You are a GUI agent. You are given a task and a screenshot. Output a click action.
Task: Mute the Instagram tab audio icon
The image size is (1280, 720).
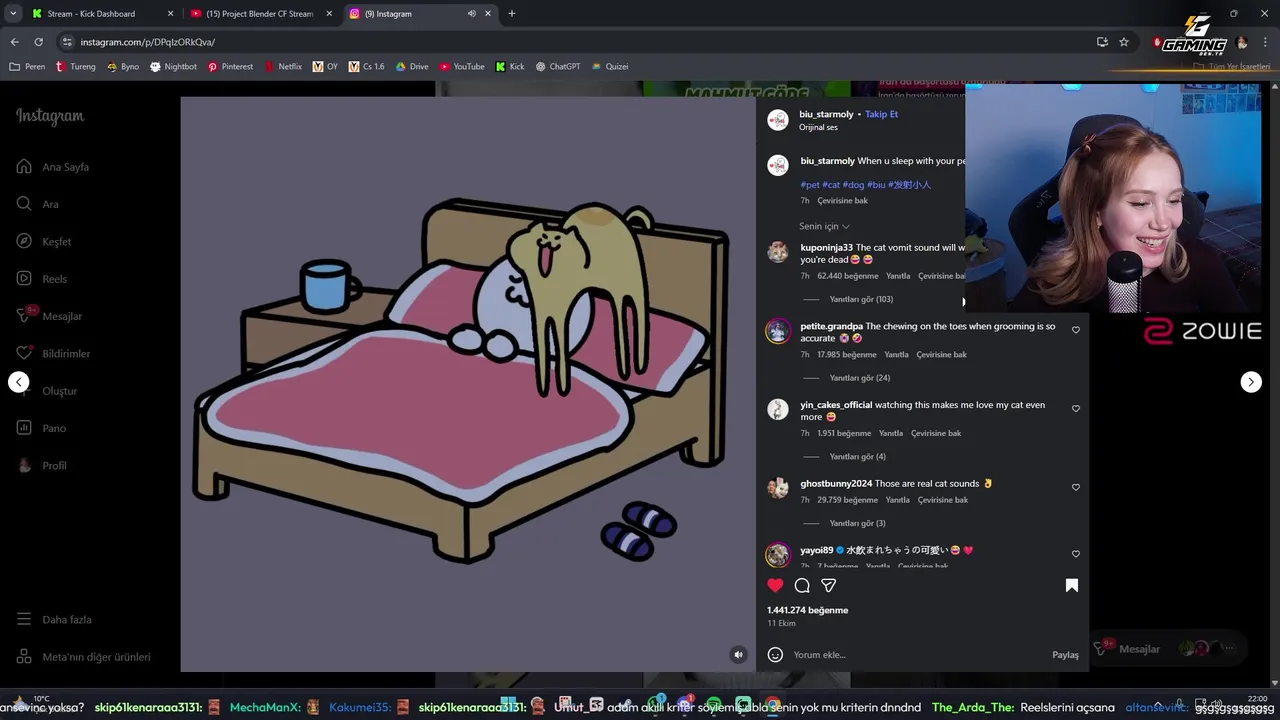471,14
